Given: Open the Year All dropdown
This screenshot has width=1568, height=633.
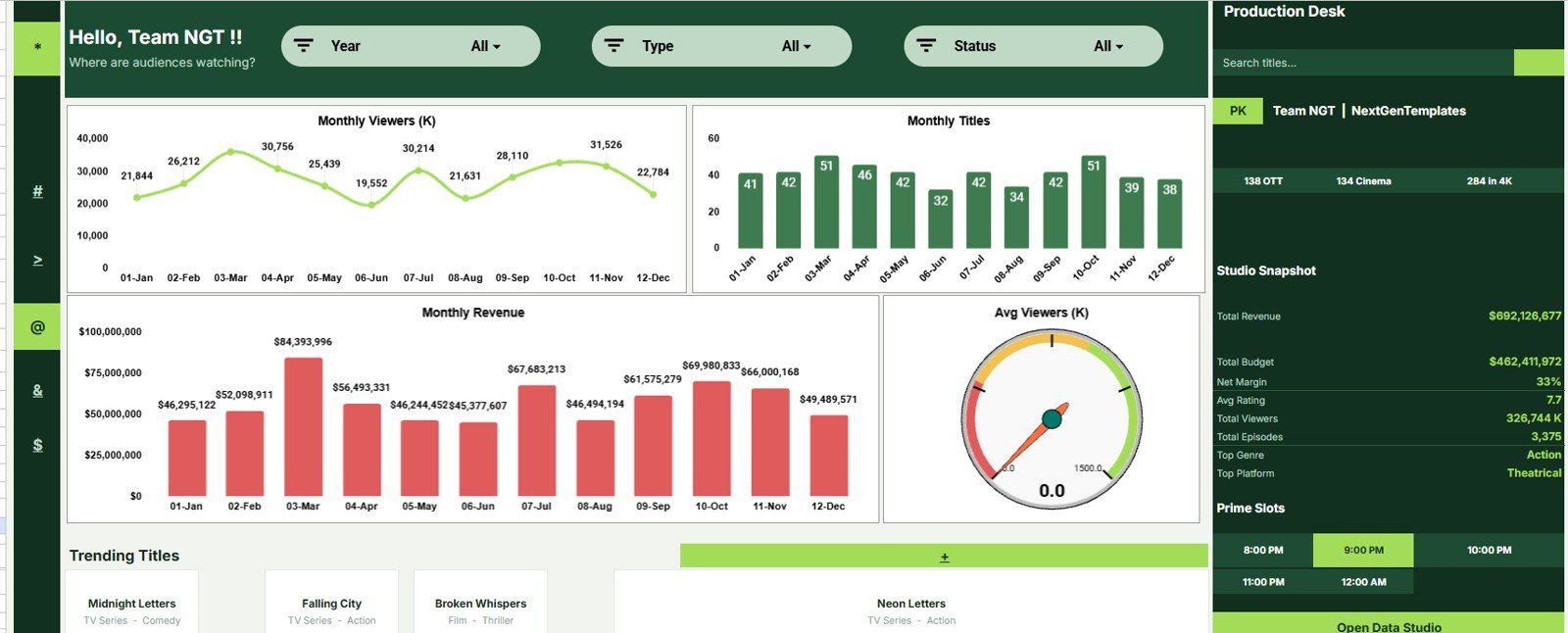Looking at the screenshot, I should click(485, 46).
